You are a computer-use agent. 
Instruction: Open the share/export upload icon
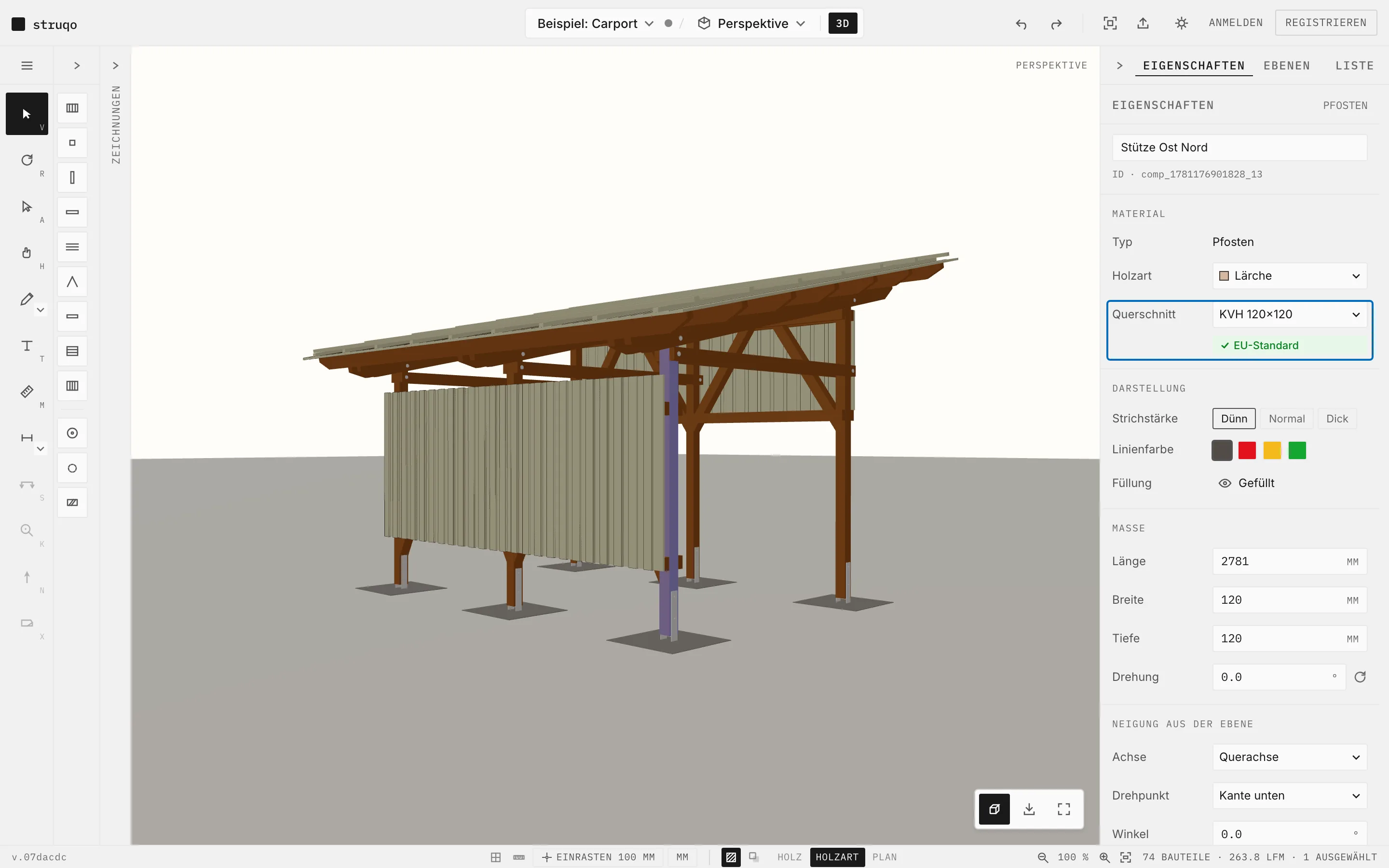pyautogui.click(x=1144, y=23)
